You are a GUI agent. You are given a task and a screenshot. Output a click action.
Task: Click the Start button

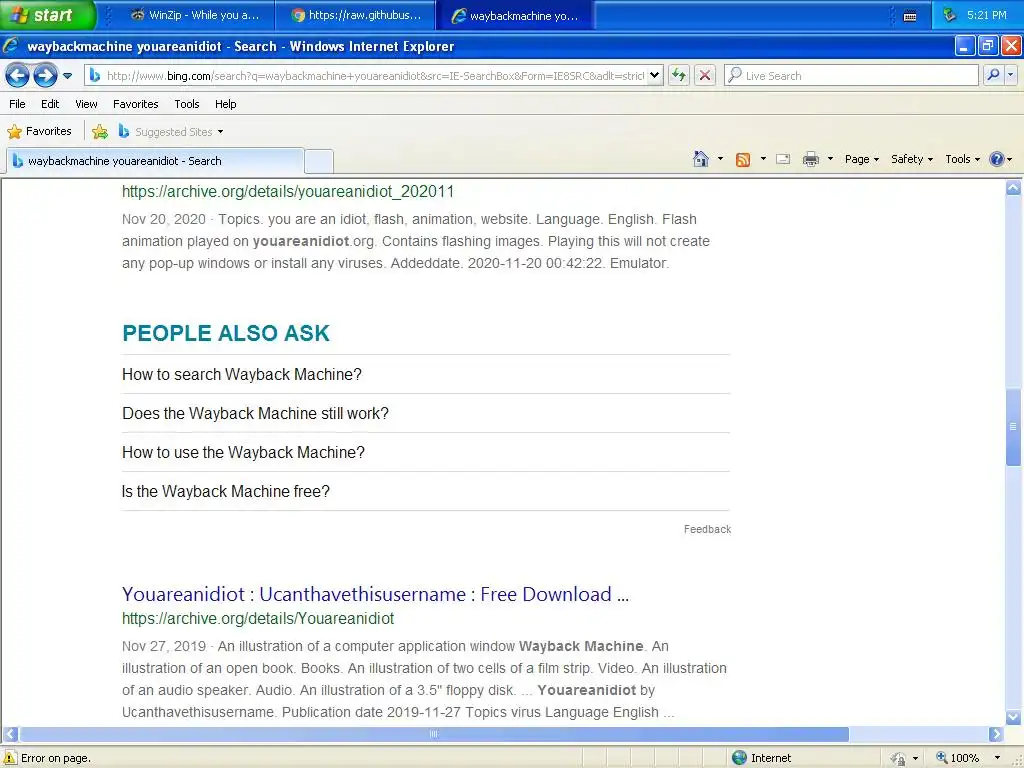pos(47,14)
